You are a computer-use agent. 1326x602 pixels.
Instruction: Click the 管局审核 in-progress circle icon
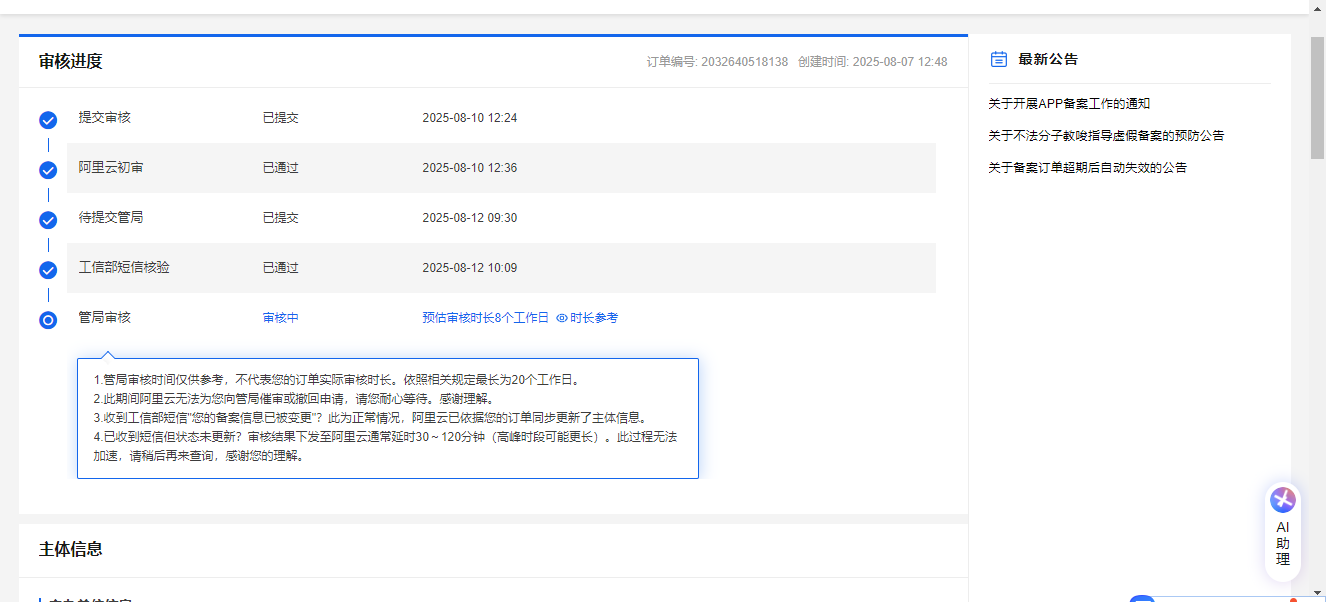[48, 320]
